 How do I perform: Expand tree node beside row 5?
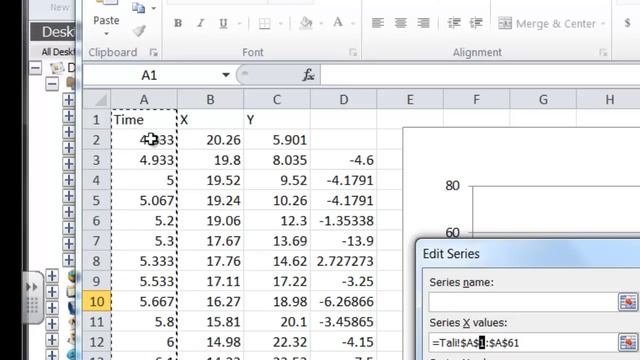(69, 196)
